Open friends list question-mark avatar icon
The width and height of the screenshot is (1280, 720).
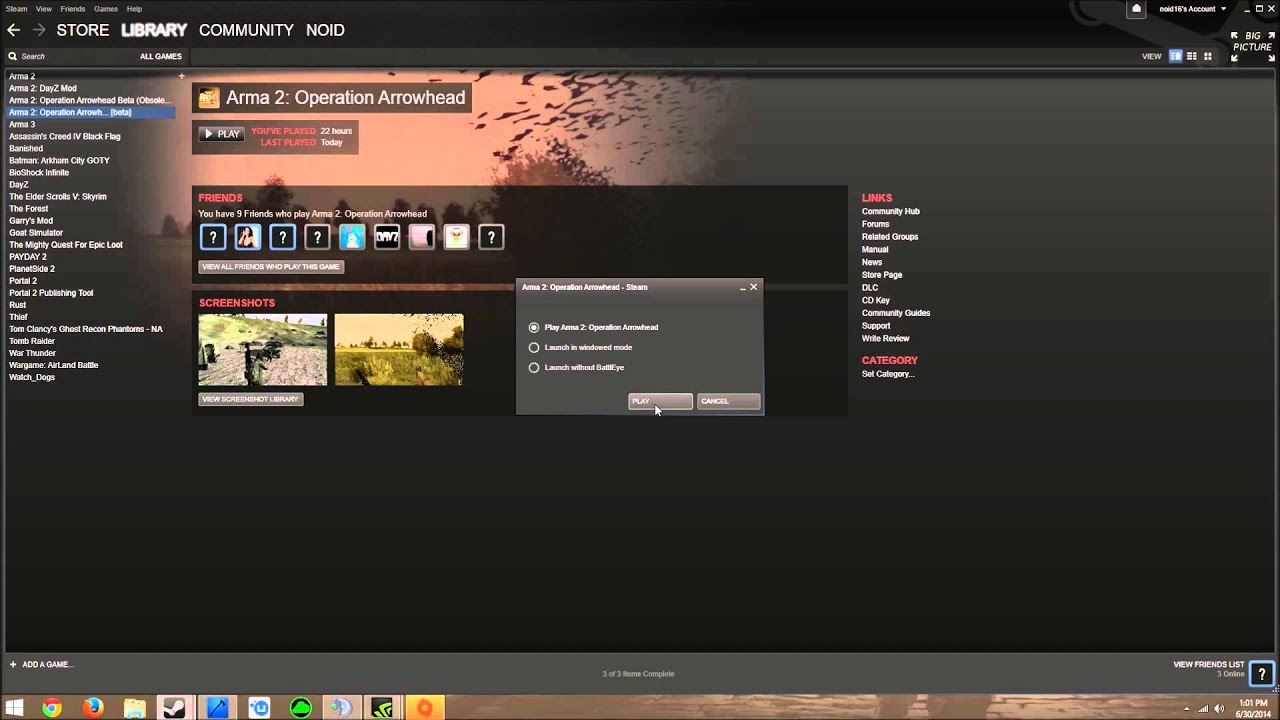(1262, 674)
